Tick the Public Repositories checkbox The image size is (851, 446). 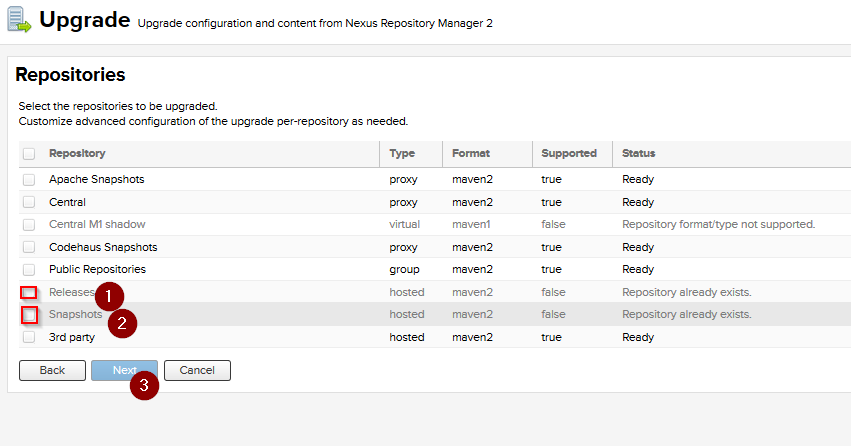[x=29, y=270]
